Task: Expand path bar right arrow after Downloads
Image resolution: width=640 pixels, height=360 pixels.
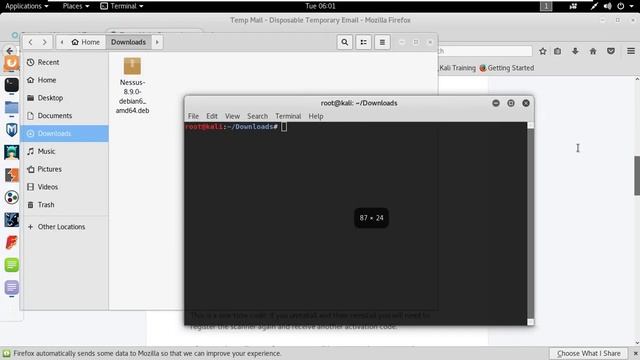Action: (x=157, y=42)
